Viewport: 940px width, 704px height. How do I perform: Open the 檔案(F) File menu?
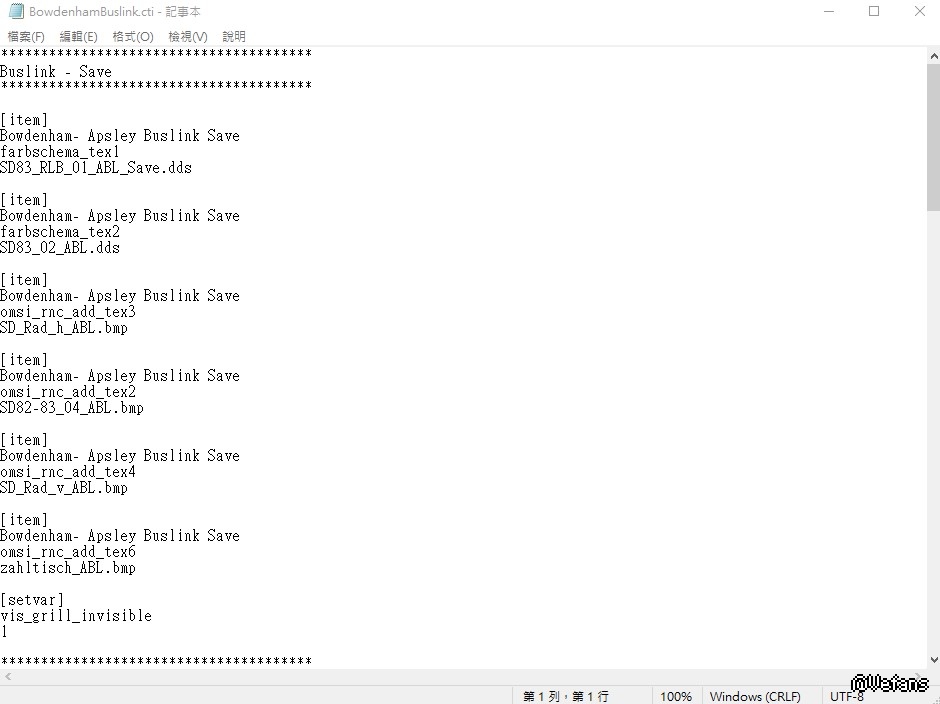tap(26, 37)
